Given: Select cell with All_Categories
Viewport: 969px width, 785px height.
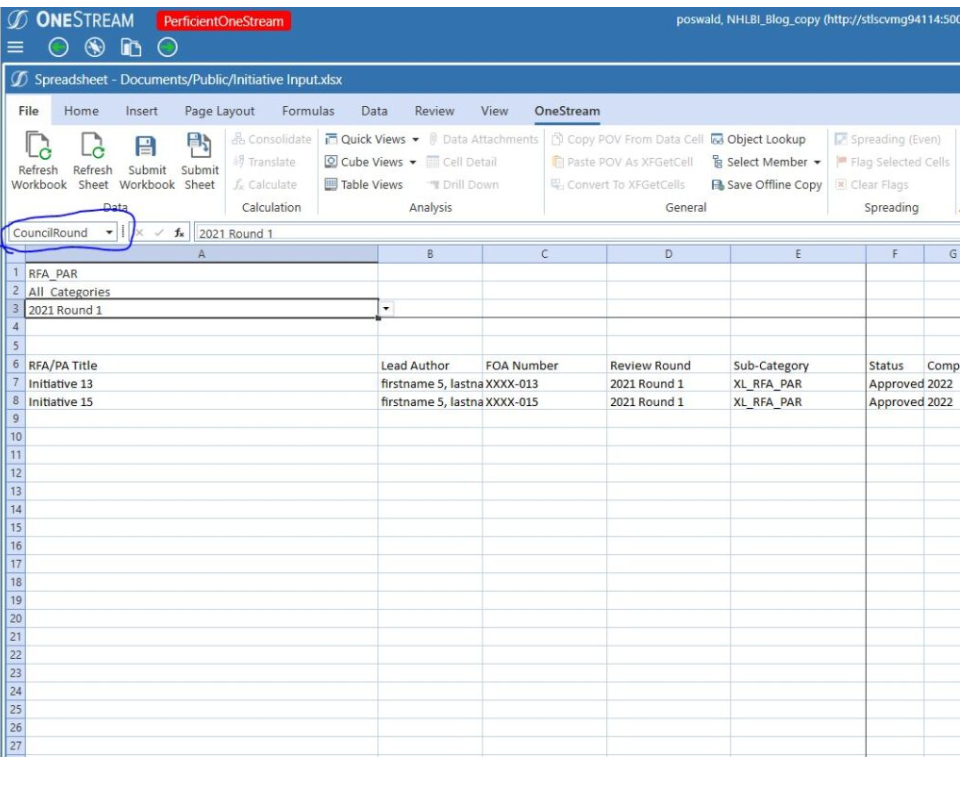Looking at the screenshot, I should pos(201,291).
